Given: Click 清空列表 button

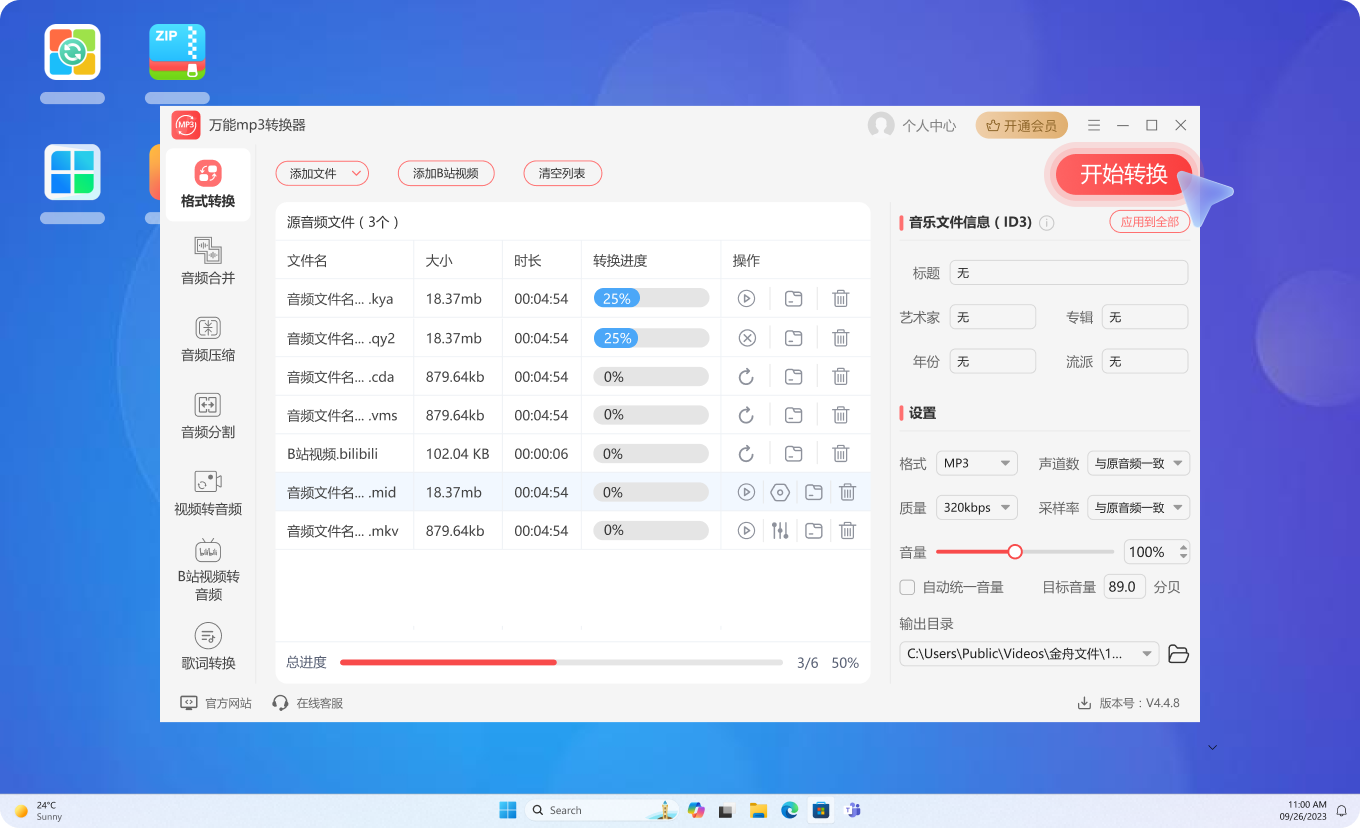Looking at the screenshot, I should click(562, 173).
